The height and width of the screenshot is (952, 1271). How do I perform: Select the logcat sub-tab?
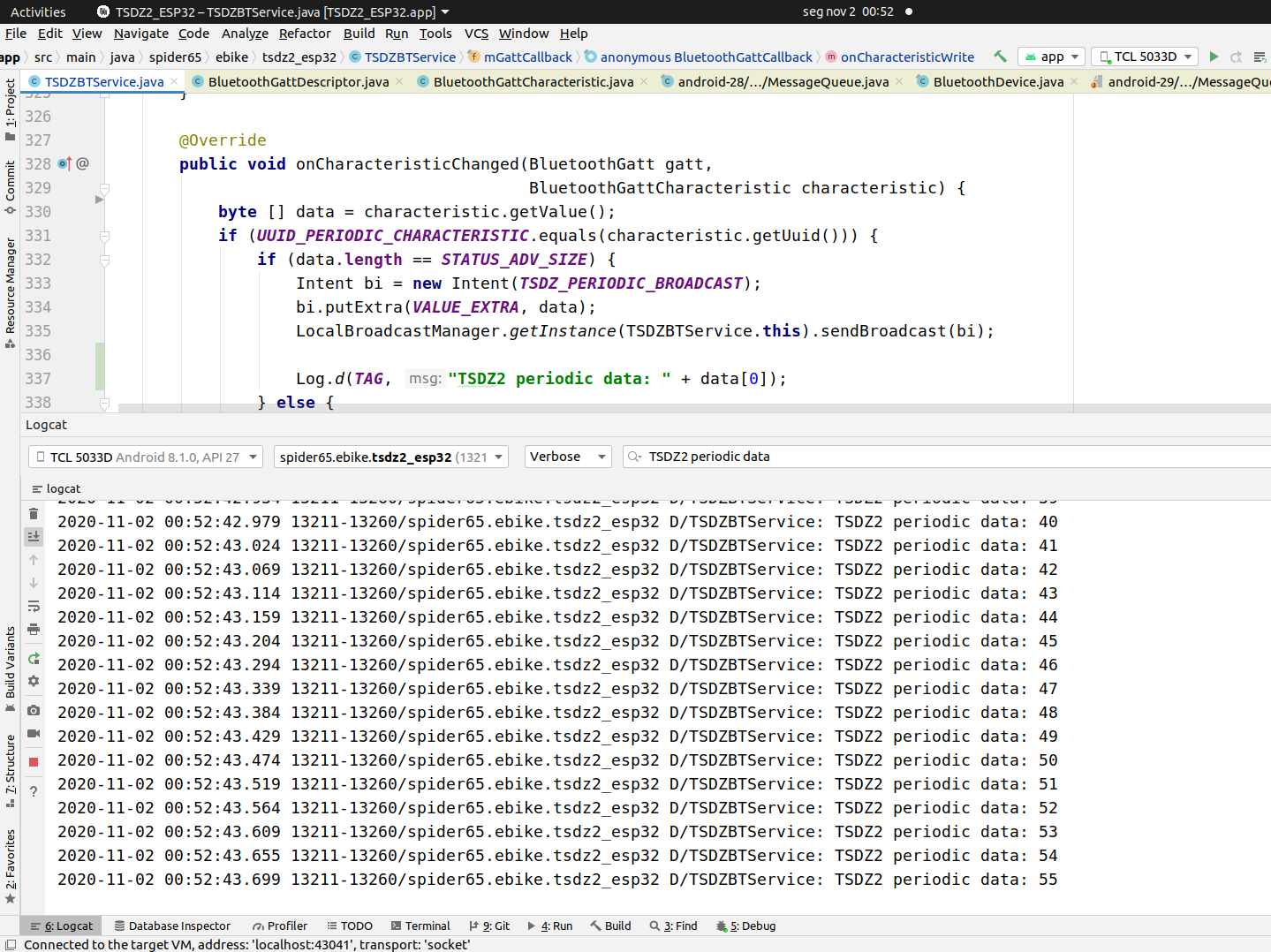pyautogui.click(x=56, y=488)
